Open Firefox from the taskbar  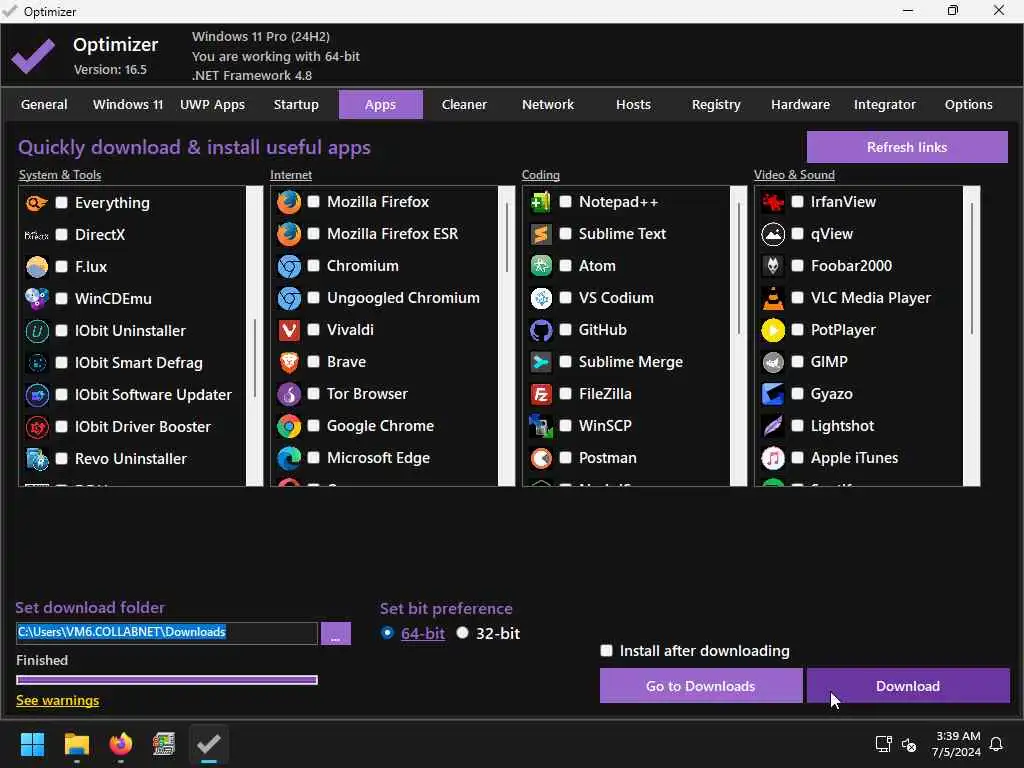pyautogui.click(x=121, y=744)
